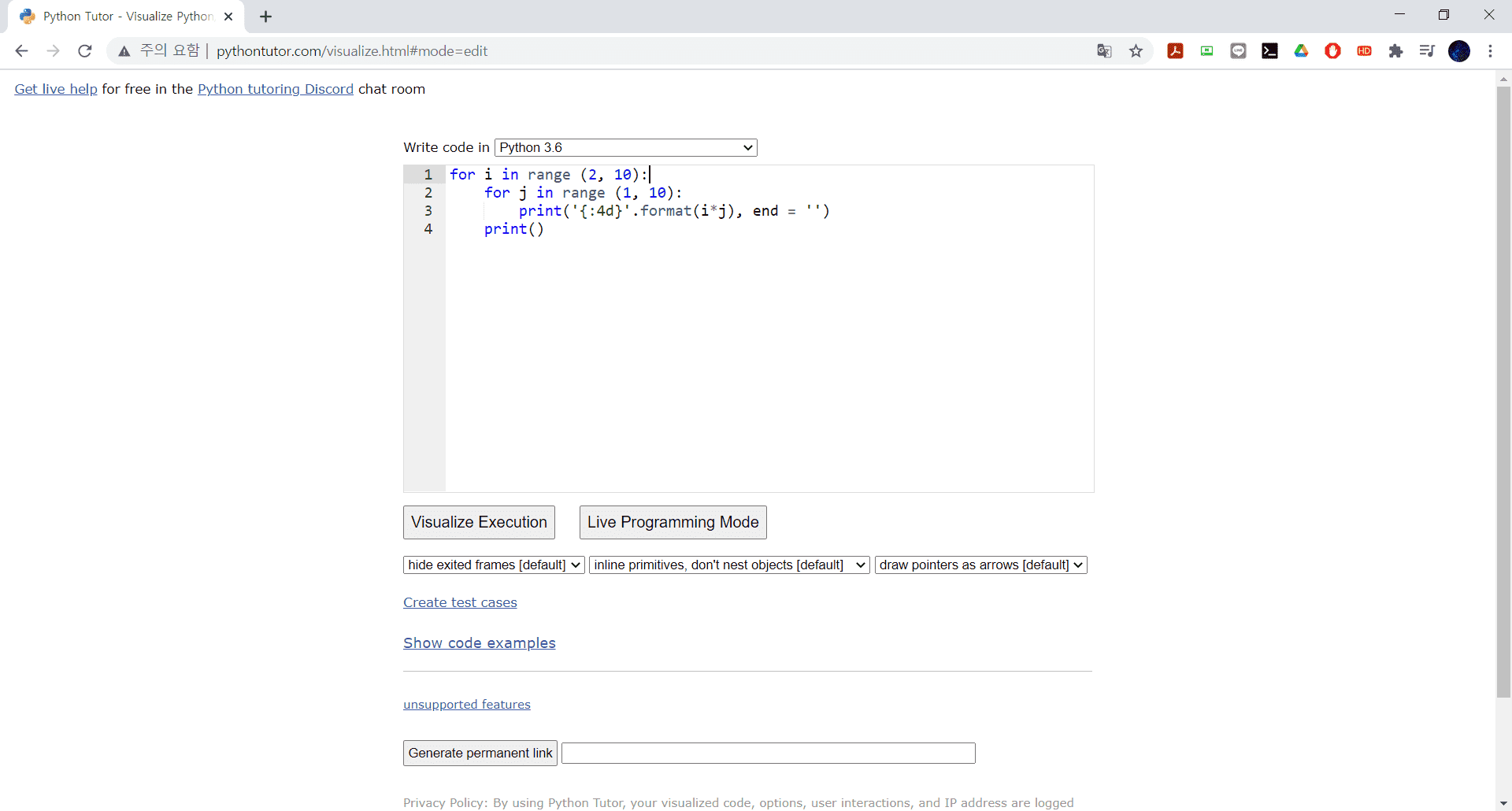The height and width of the screenshot is (811, 1512).
Task: Open the Get live help link
Action: click(x=56, y=89)
